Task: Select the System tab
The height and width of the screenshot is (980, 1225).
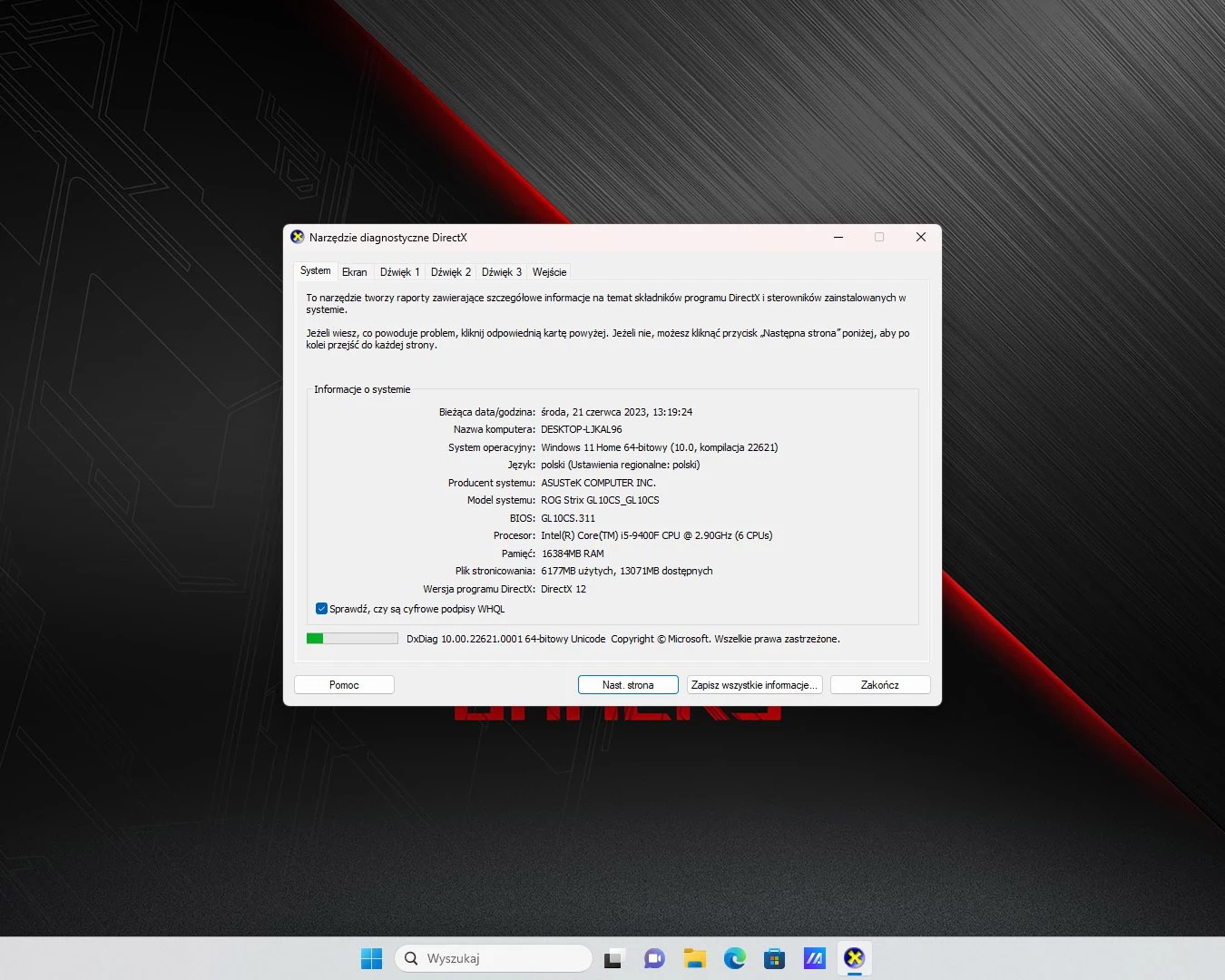Action: tap(316, 270)
